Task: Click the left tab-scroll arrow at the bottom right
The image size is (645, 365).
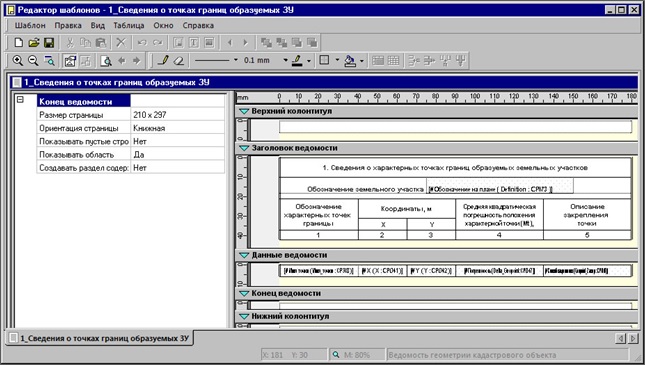Action: click(620, 338)
